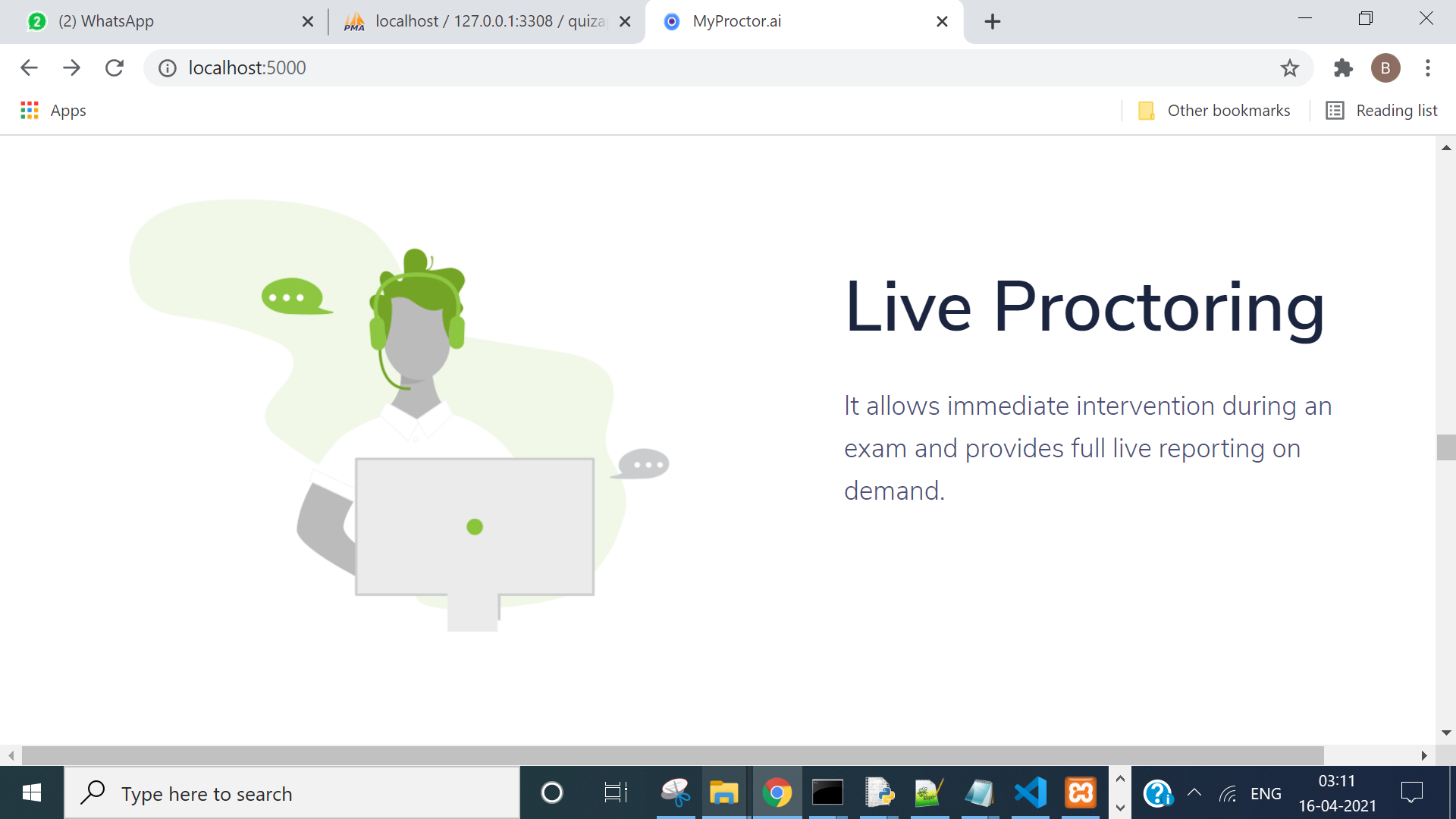The width and height of the screenshot is (1456, 819).
Task: Open XAMPP from the taskbar
Action: tap(1081, 793)
